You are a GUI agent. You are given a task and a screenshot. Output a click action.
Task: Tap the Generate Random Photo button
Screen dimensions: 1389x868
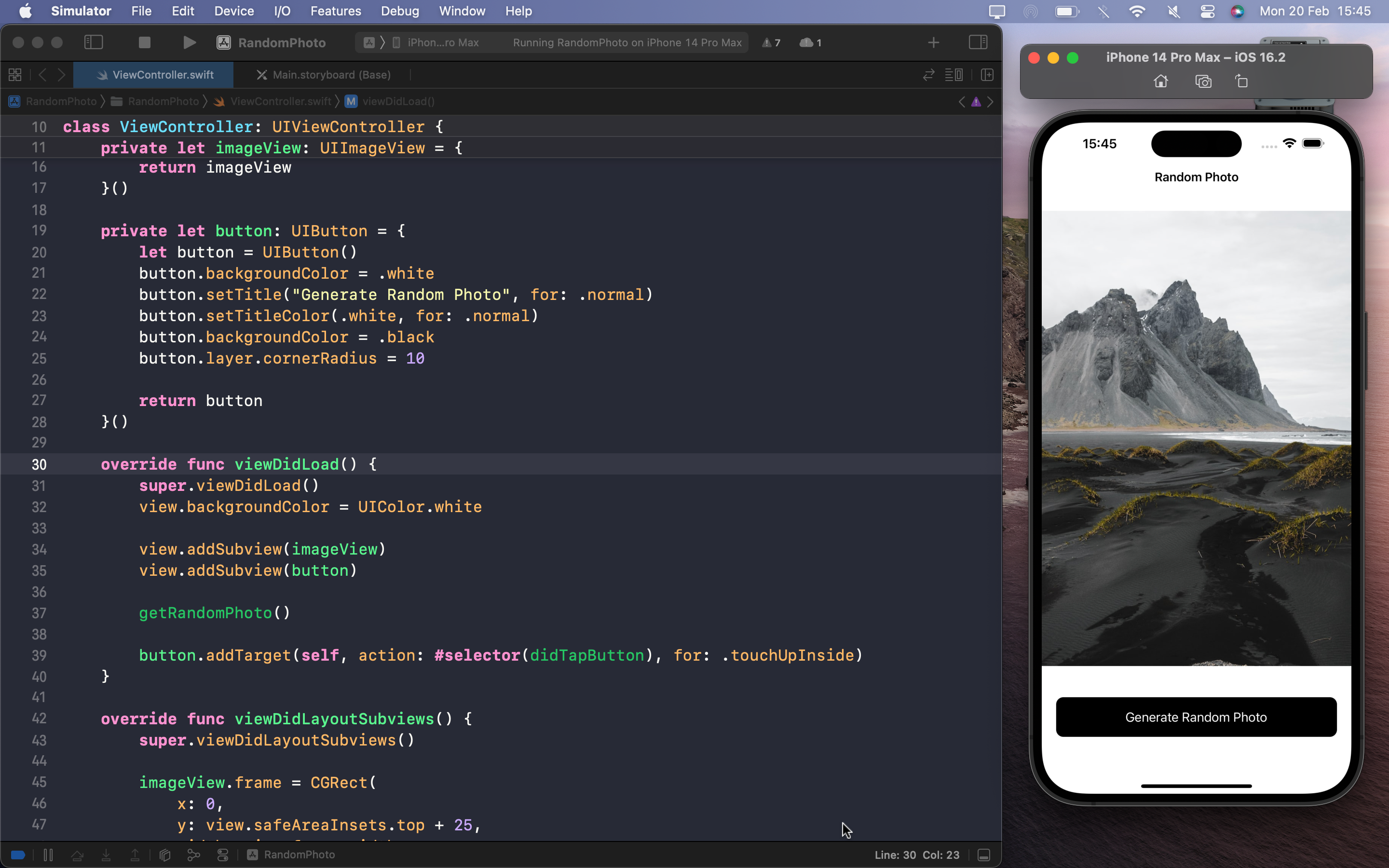pos(1196,717)
